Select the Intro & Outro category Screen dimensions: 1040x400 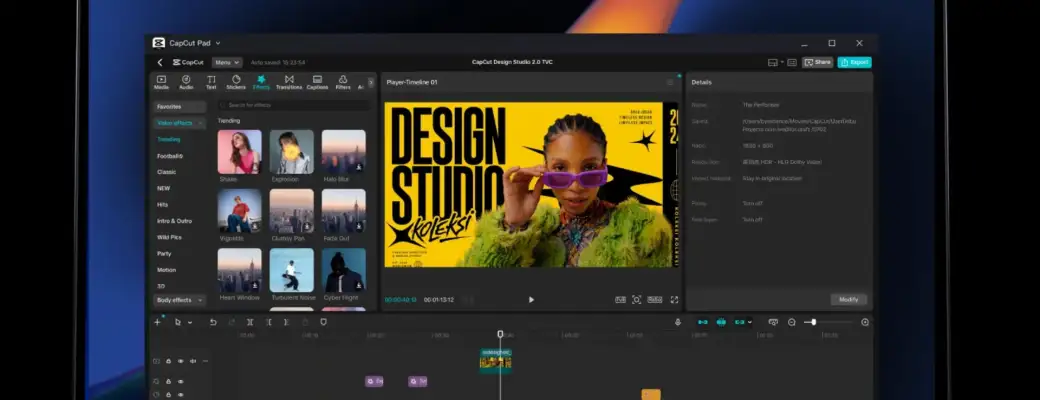(x=174, y=221)
